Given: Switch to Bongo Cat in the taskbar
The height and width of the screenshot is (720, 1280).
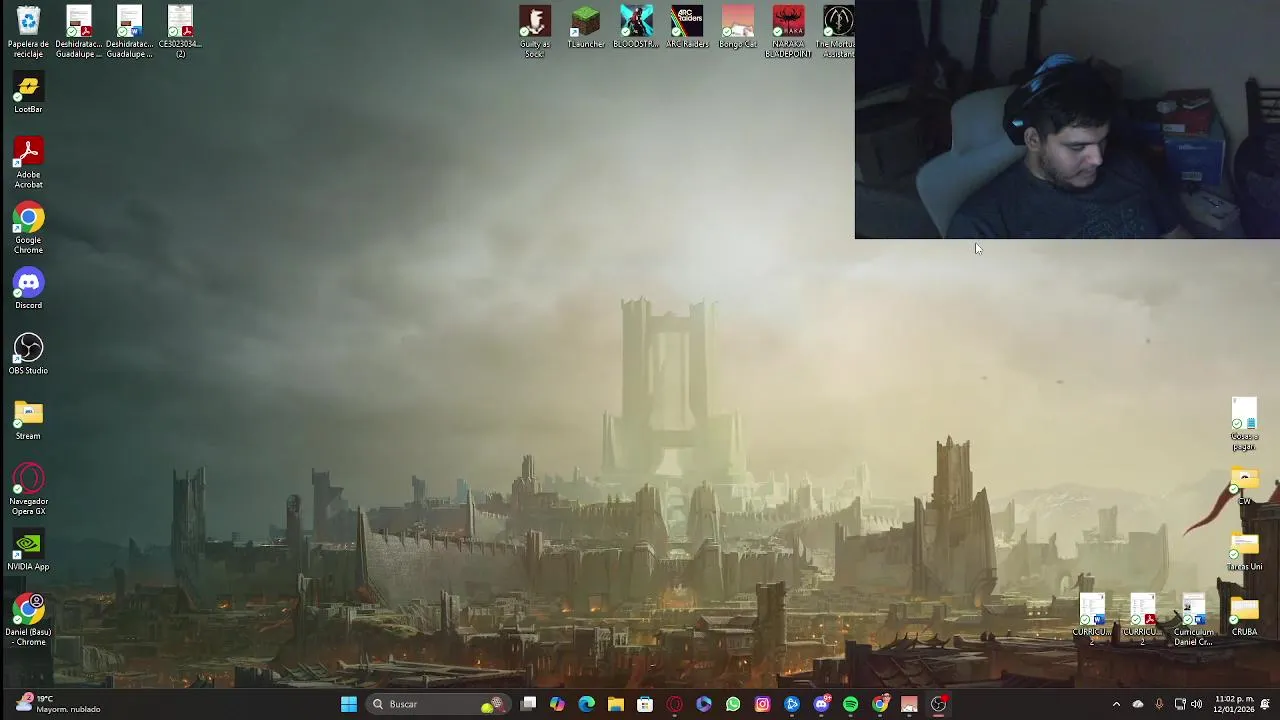Looking at the screenshot, I should tap(909, 704).
